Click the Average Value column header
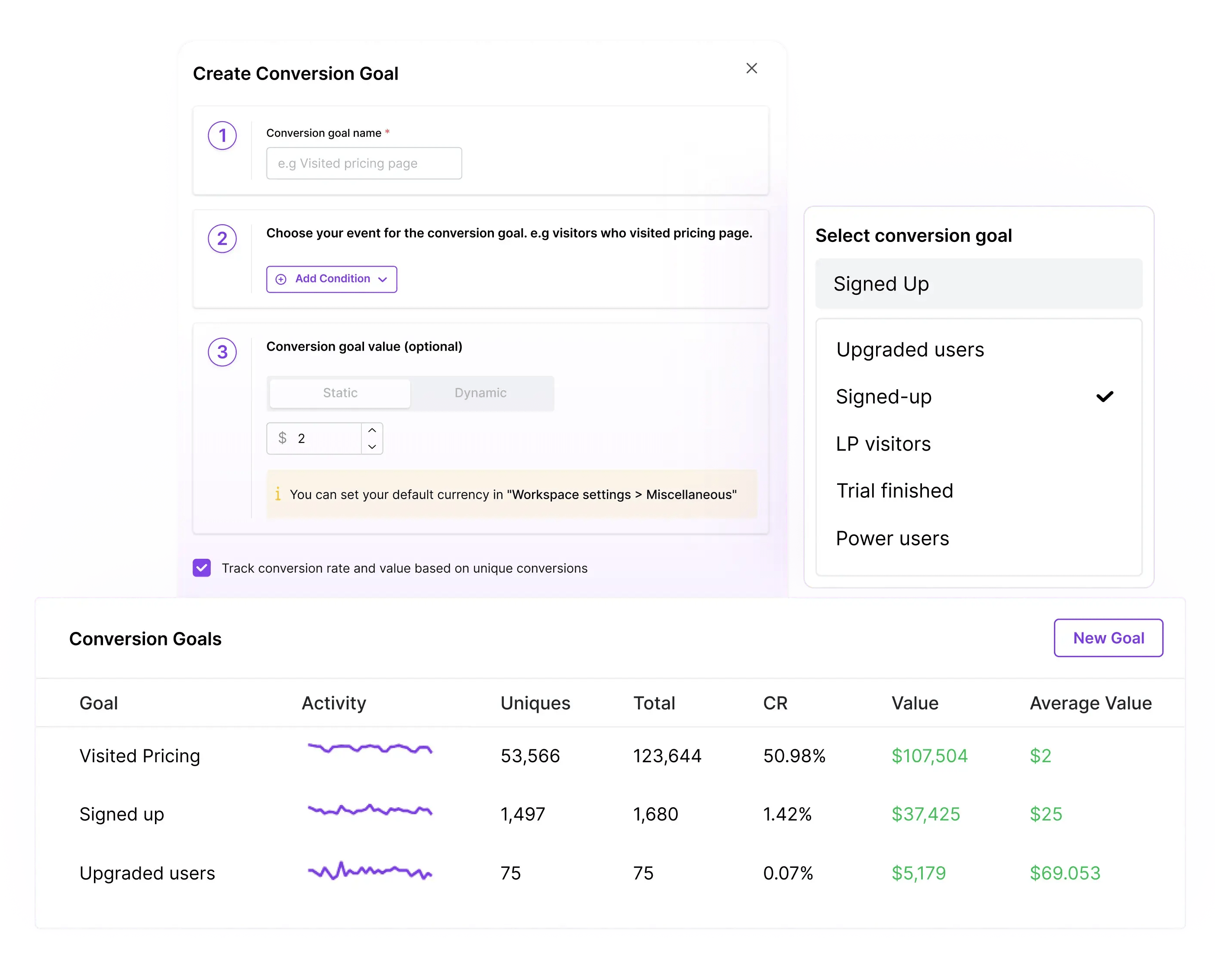The height and width of the screenshot is (980, 1215). [x=1090, y=703]
